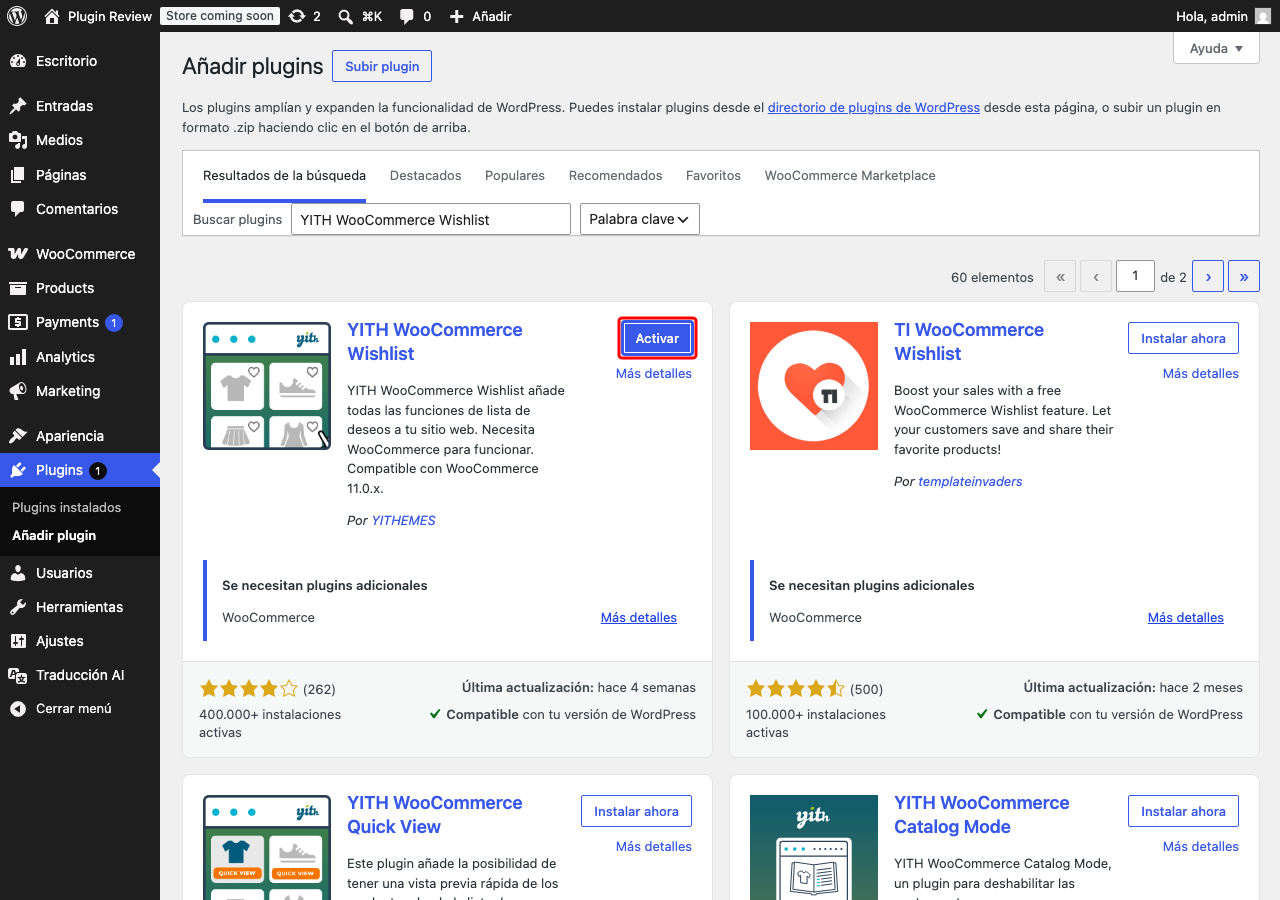Open the templateinvaders author link
Viewport: 1280px width, 900px height.
click(971, 481)
